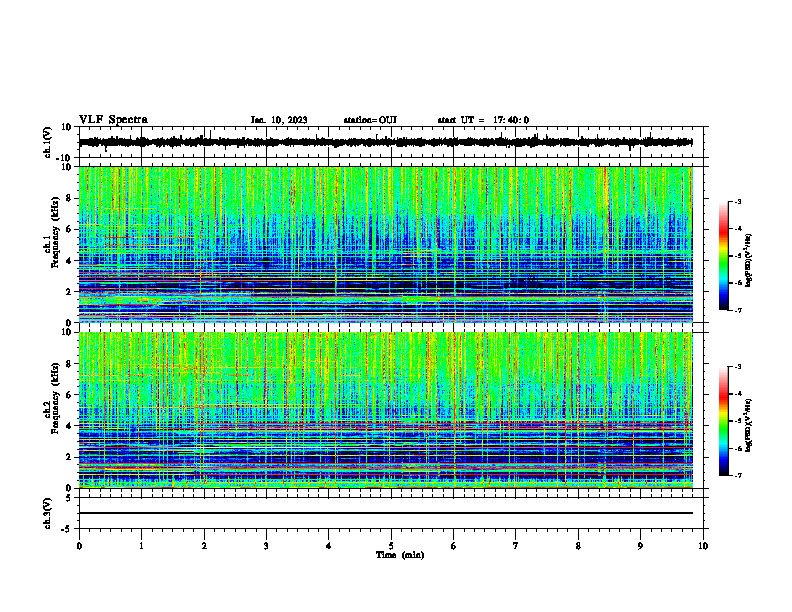Click the station=OUI header text

pyautogui.click(x=370, y=120)
